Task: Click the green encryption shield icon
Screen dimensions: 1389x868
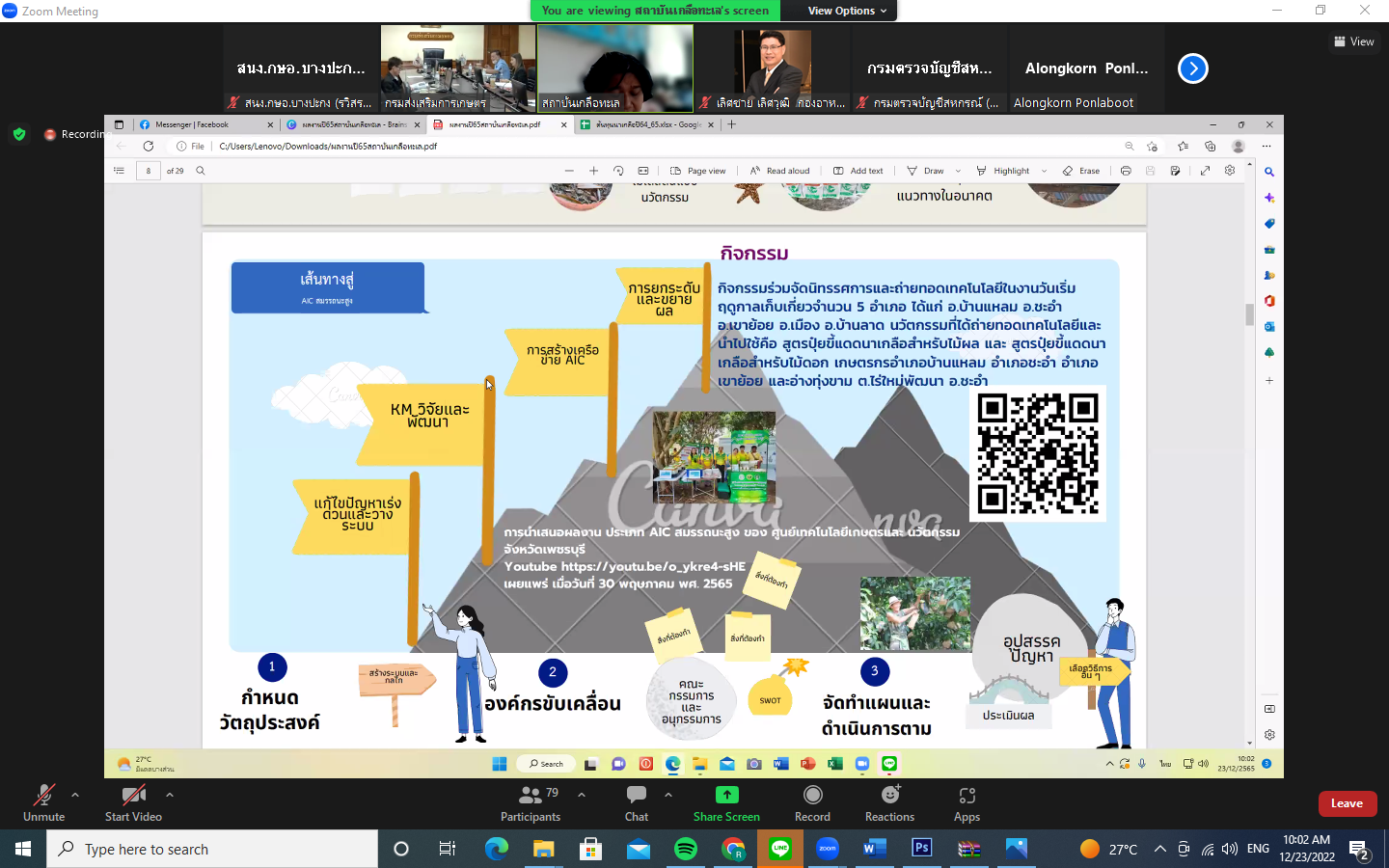Action: [19, 134]
